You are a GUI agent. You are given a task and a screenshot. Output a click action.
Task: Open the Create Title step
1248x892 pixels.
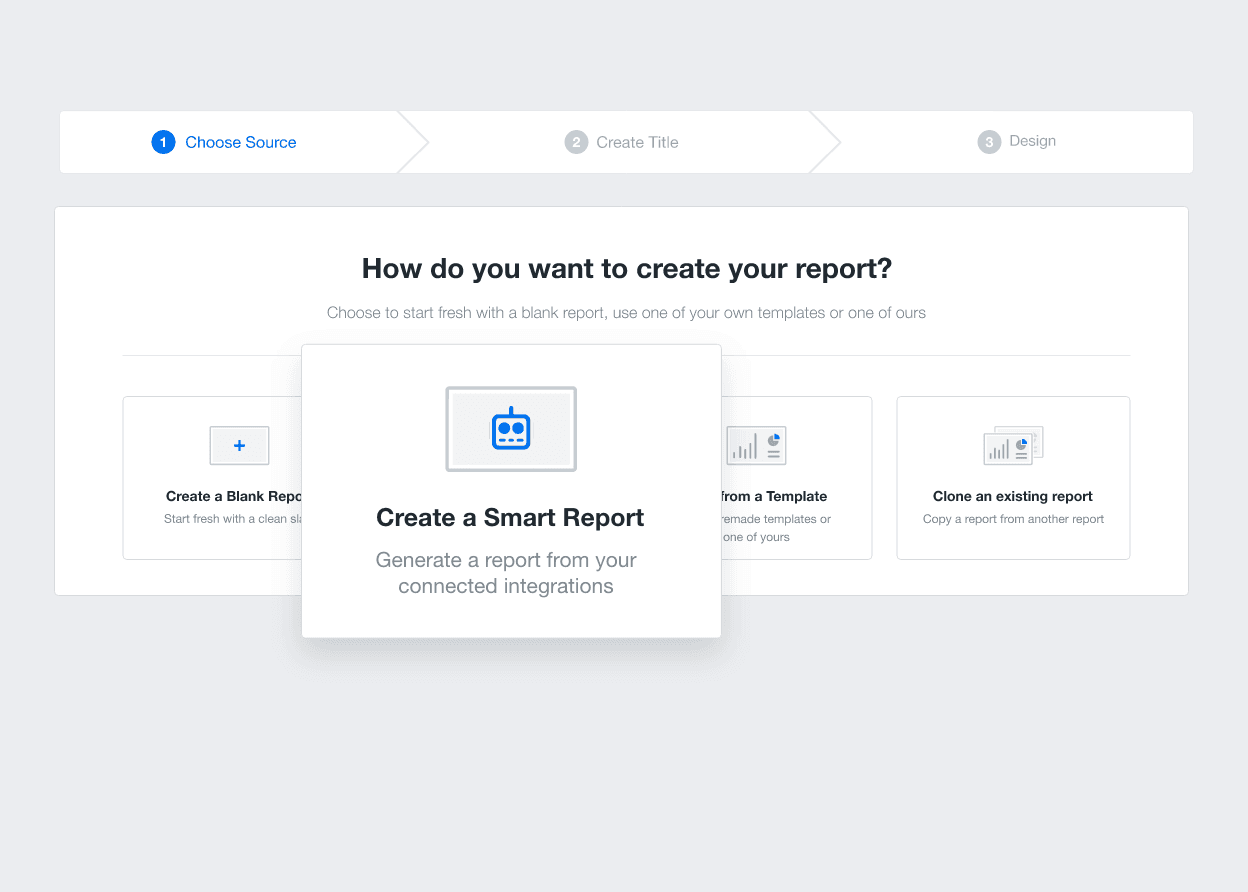click(x=636, y=142)
